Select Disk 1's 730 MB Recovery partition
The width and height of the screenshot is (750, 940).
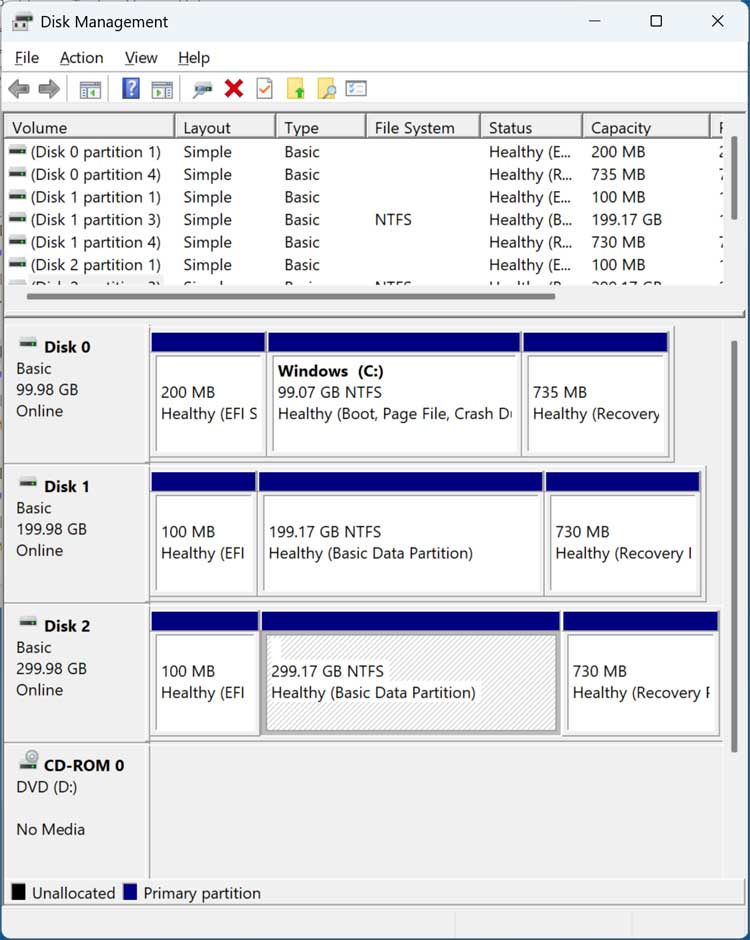pos(623,533)
